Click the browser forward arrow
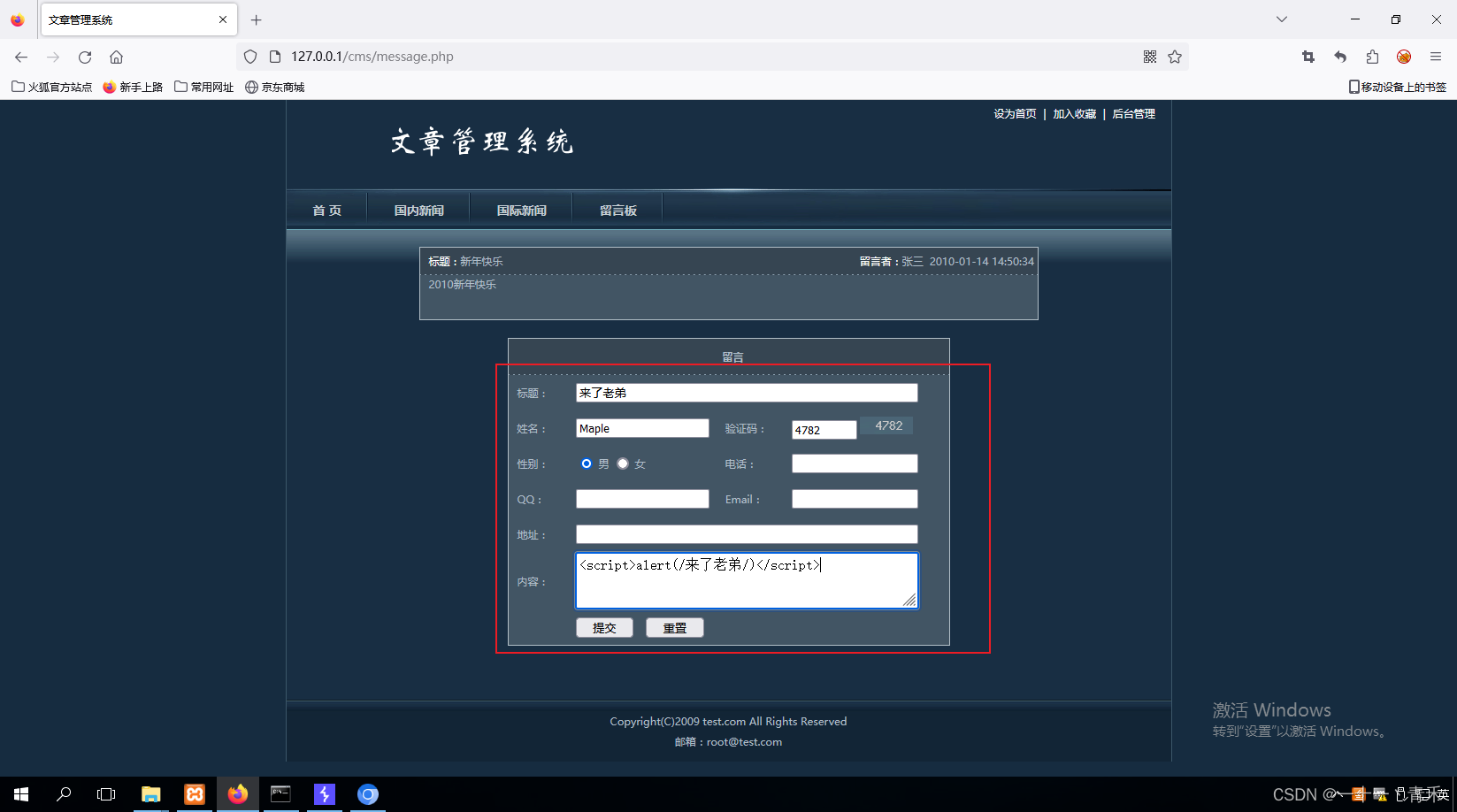This screenshot has width=1457, height=812. 53,57
